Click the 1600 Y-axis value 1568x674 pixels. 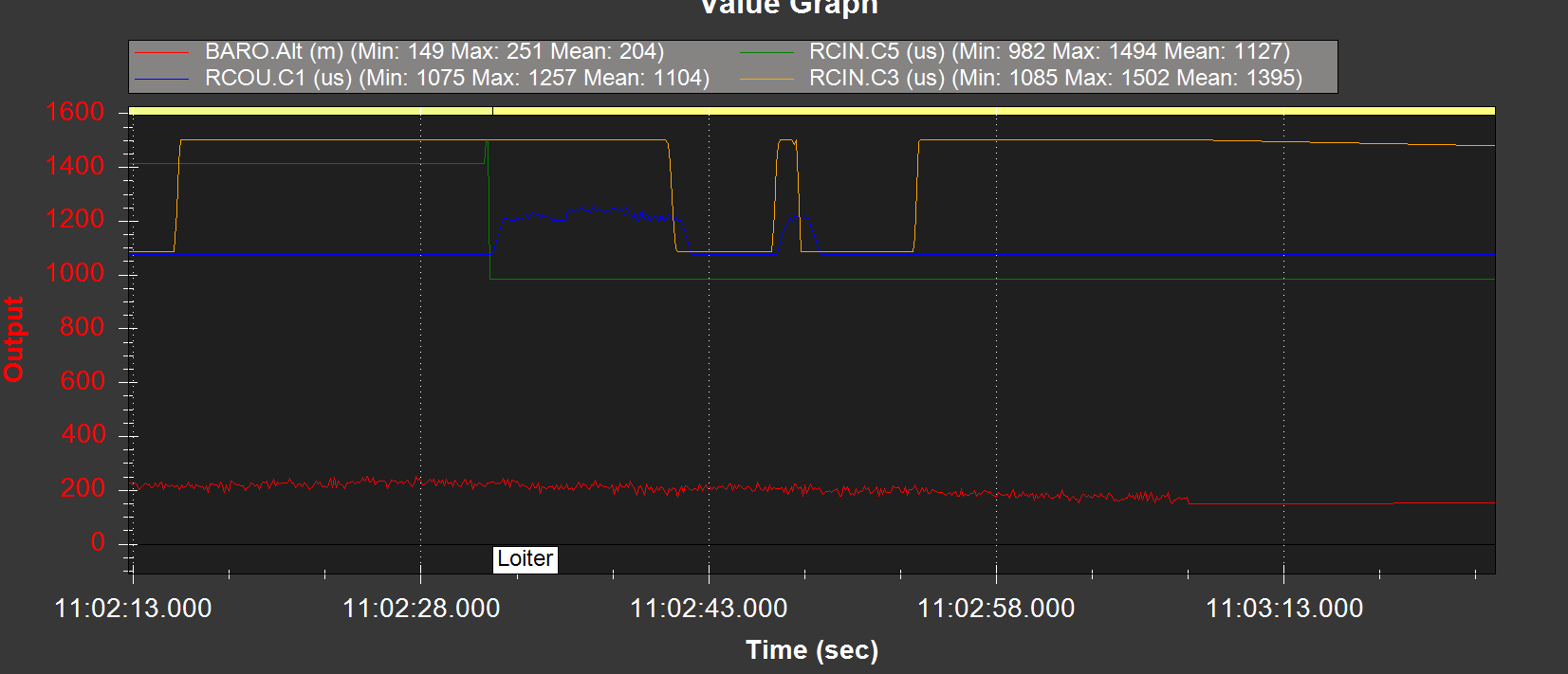pos(75,112)
